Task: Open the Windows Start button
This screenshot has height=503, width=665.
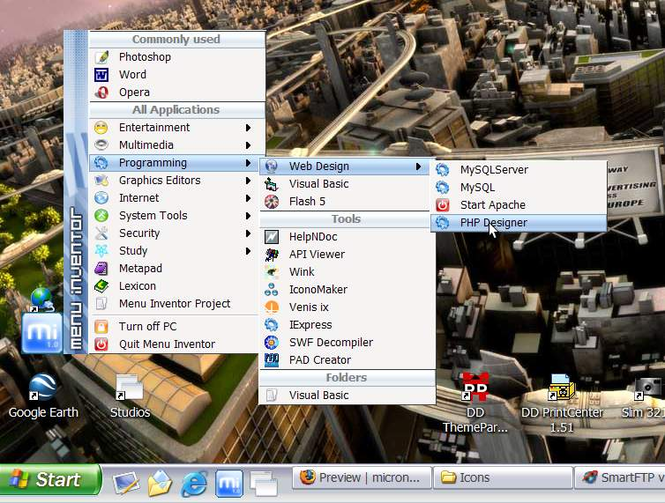Action: tap(50, 479)
